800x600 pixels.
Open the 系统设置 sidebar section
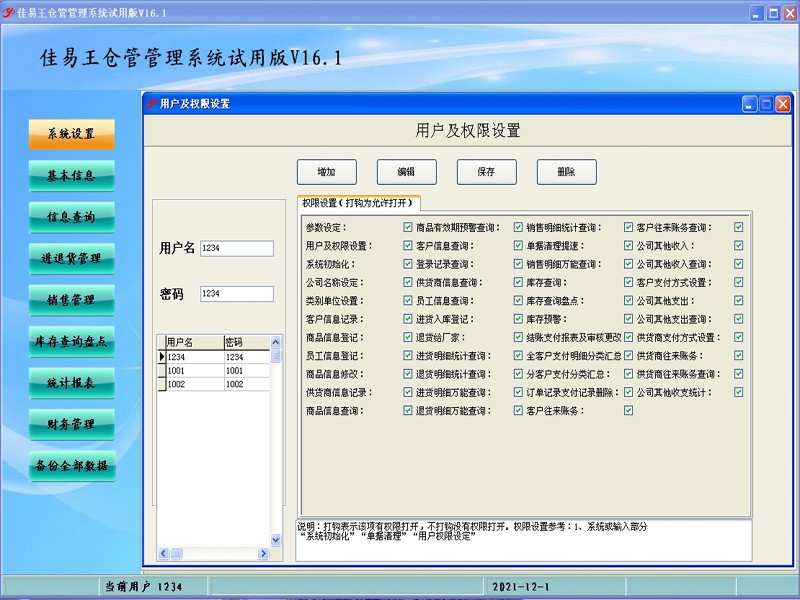[x=71, y=134]
